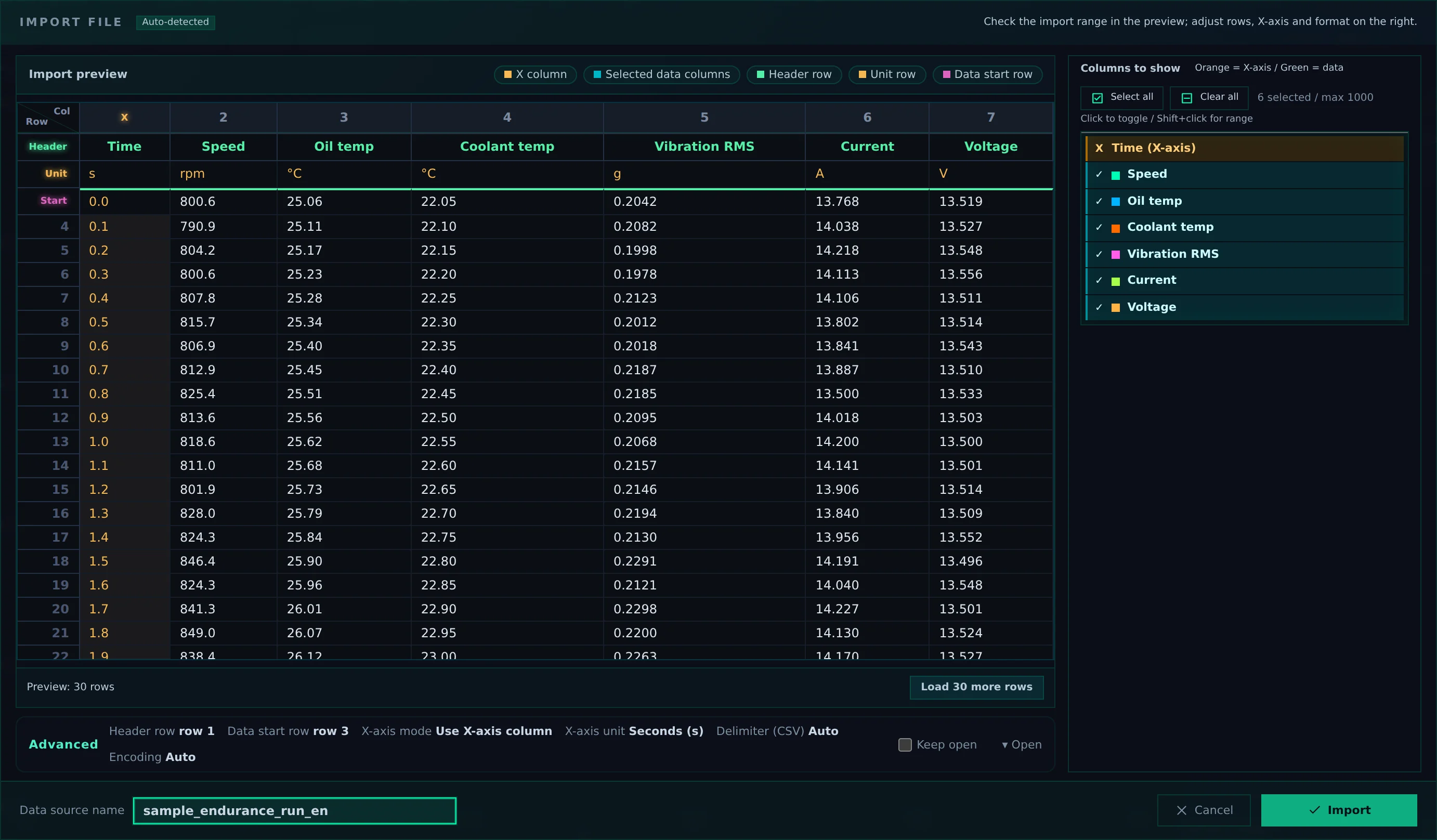1437x840 pixels.
Task: Select Time (X-axis) in columns list
Action: pyautogui.click(x=1244, y=148)
